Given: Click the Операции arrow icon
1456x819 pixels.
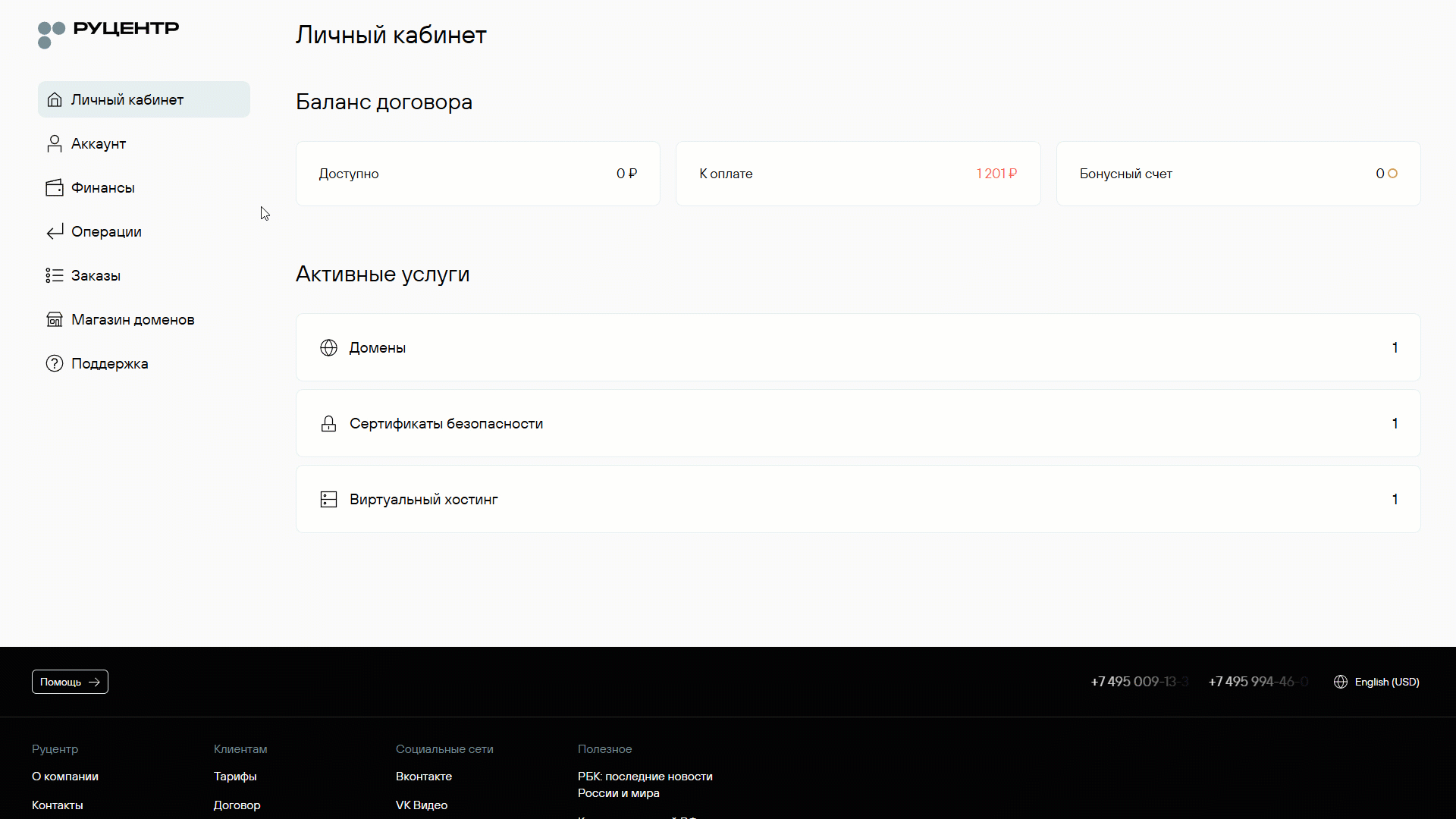Looking at the screenshot, I should click(54, 231).
